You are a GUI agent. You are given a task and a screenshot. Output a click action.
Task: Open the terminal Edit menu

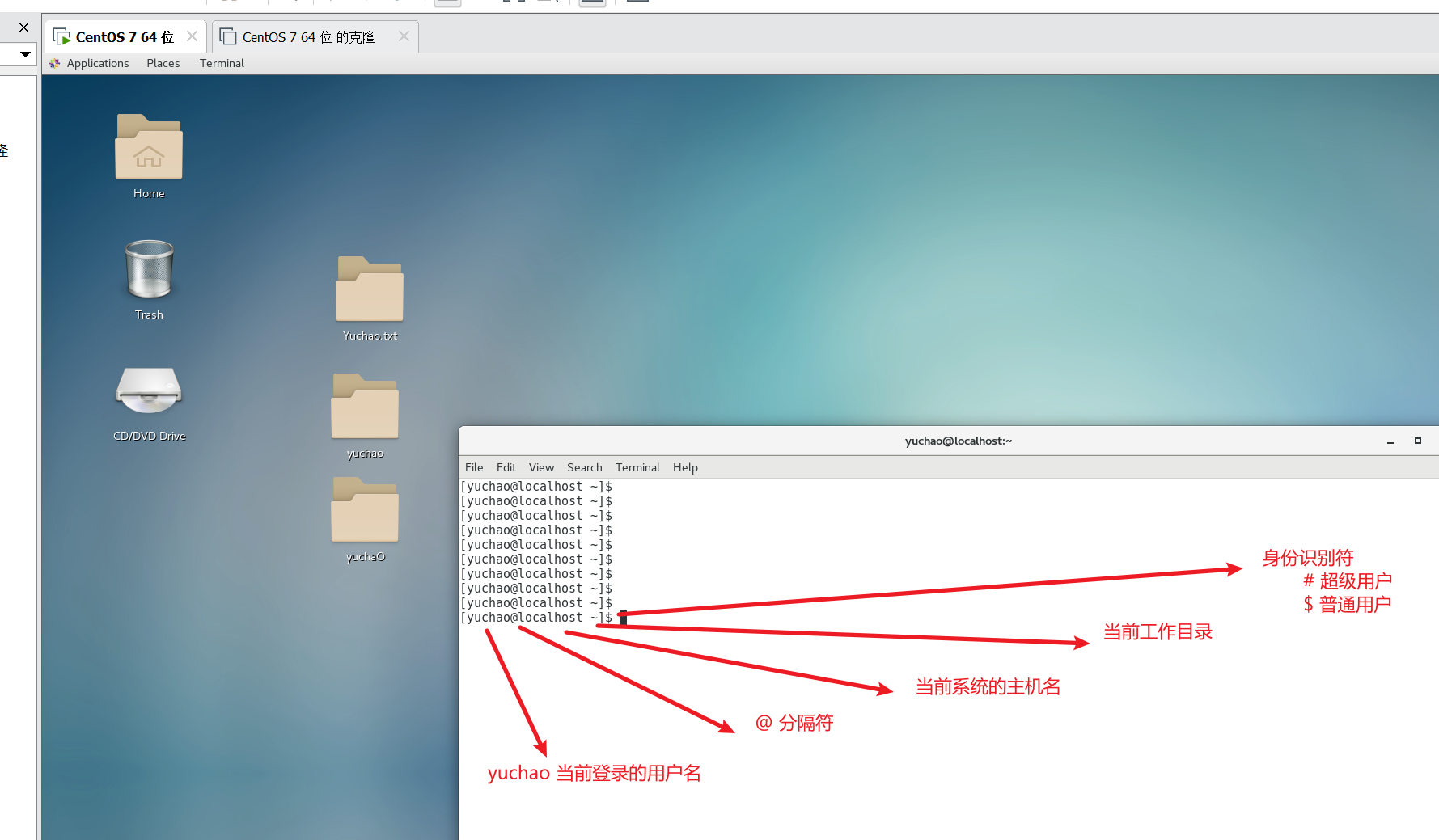click(506, 467)
